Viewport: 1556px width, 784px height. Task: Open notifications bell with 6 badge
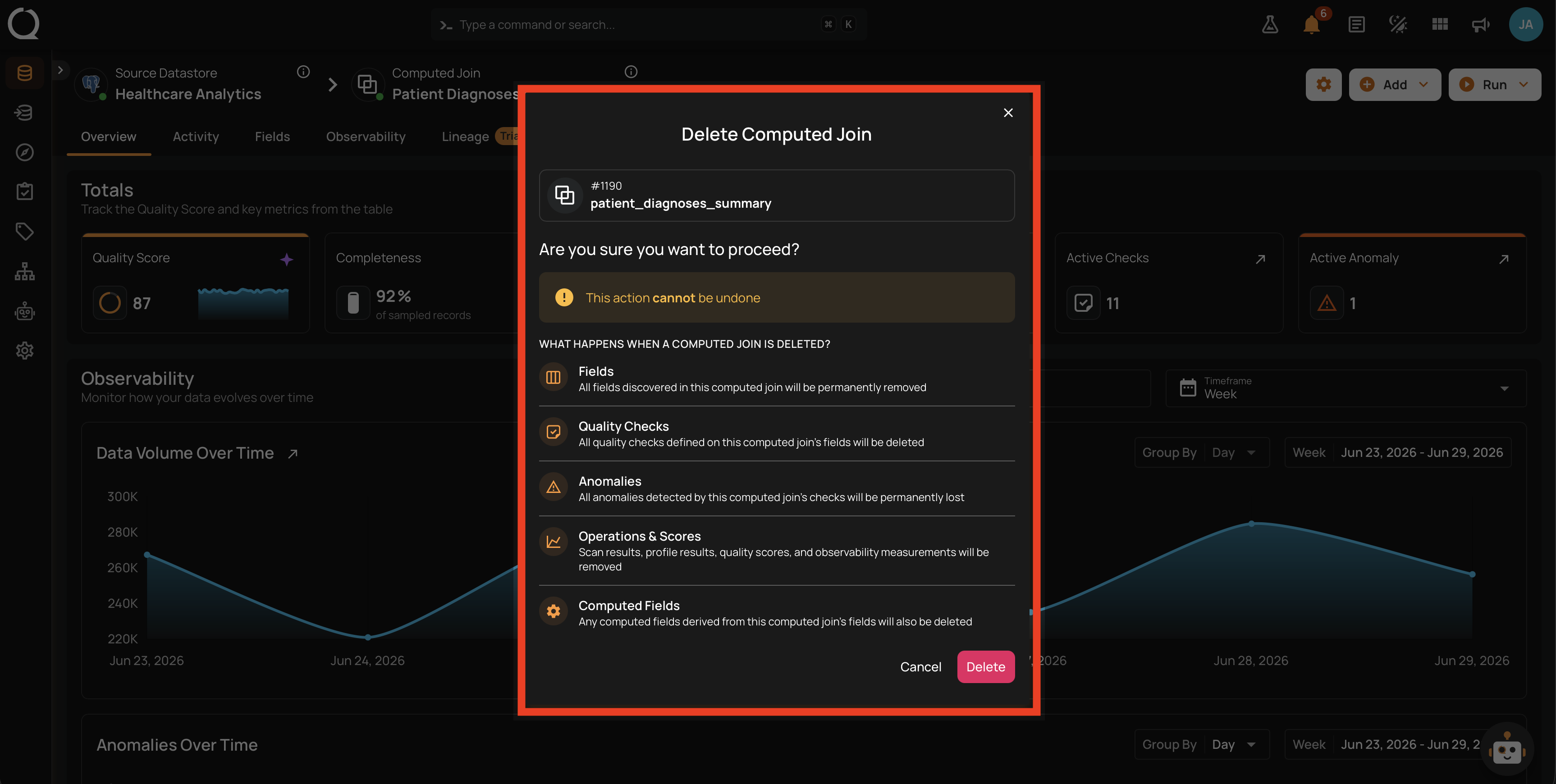[x=1311, y=24]
